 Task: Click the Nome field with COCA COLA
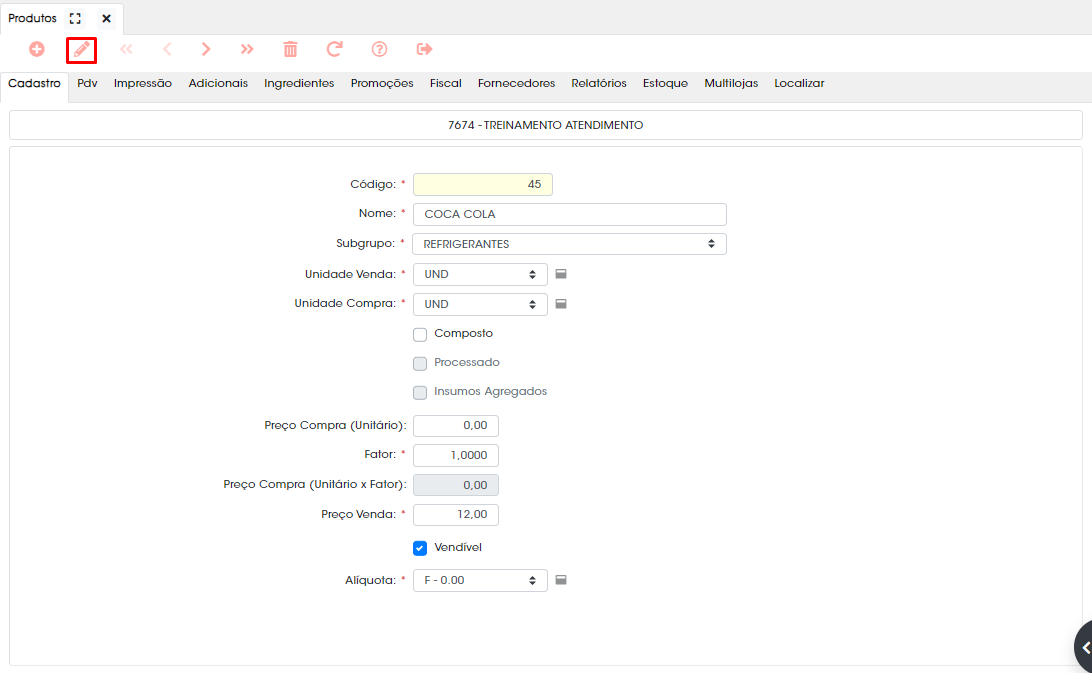point(570,214)
